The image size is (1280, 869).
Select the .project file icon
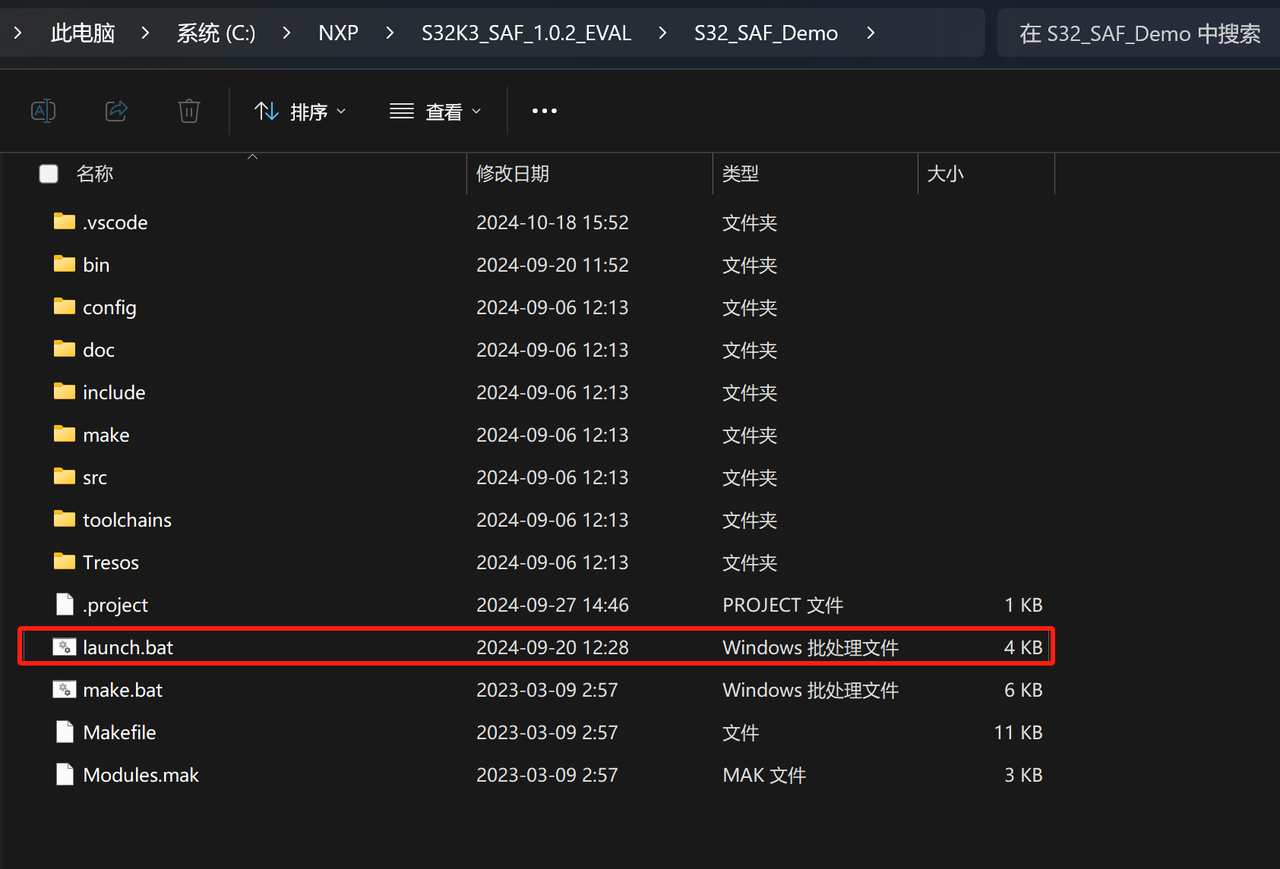pyautogui.click(x=64, y=604)
